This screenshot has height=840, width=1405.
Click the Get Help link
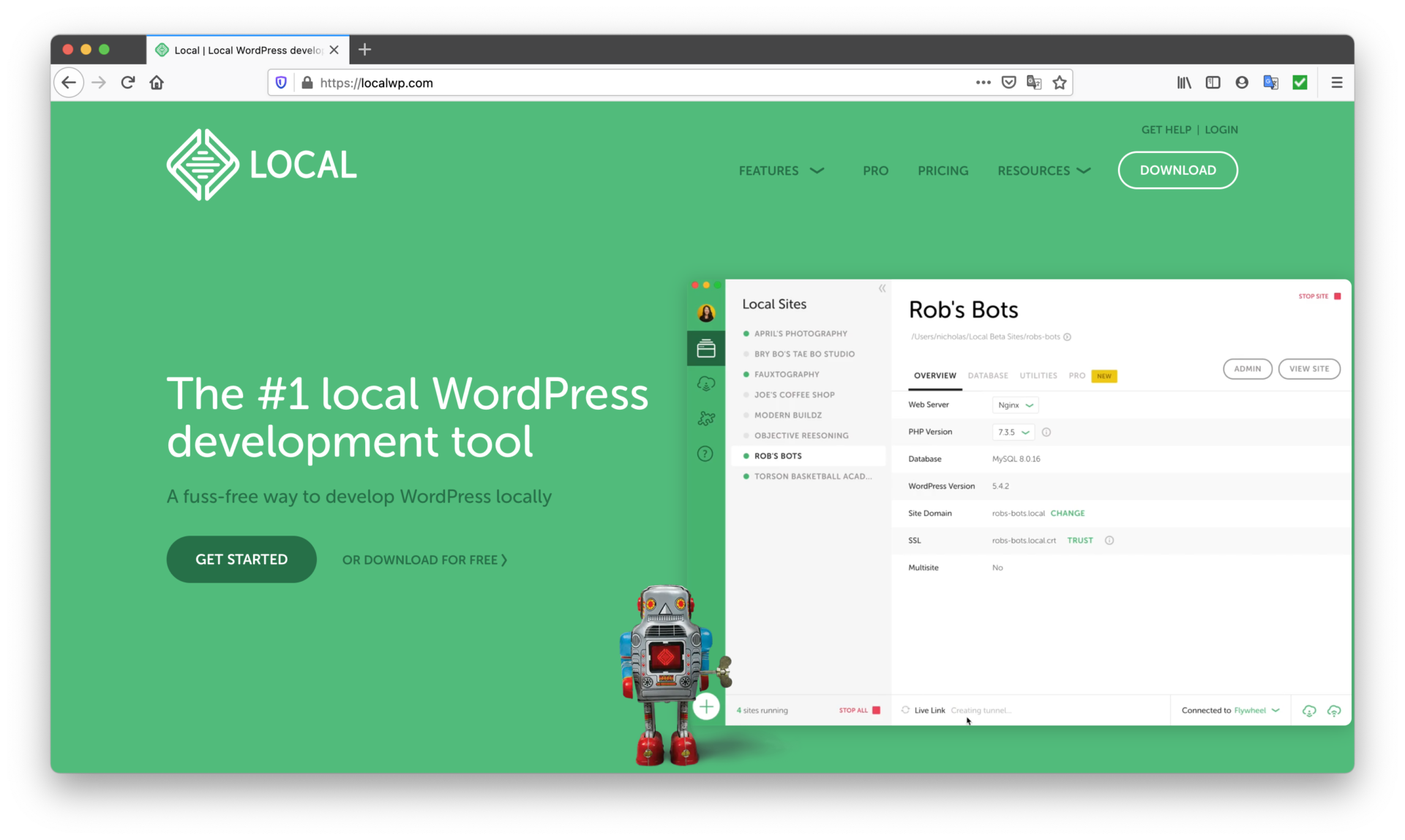click(1166, 130)
